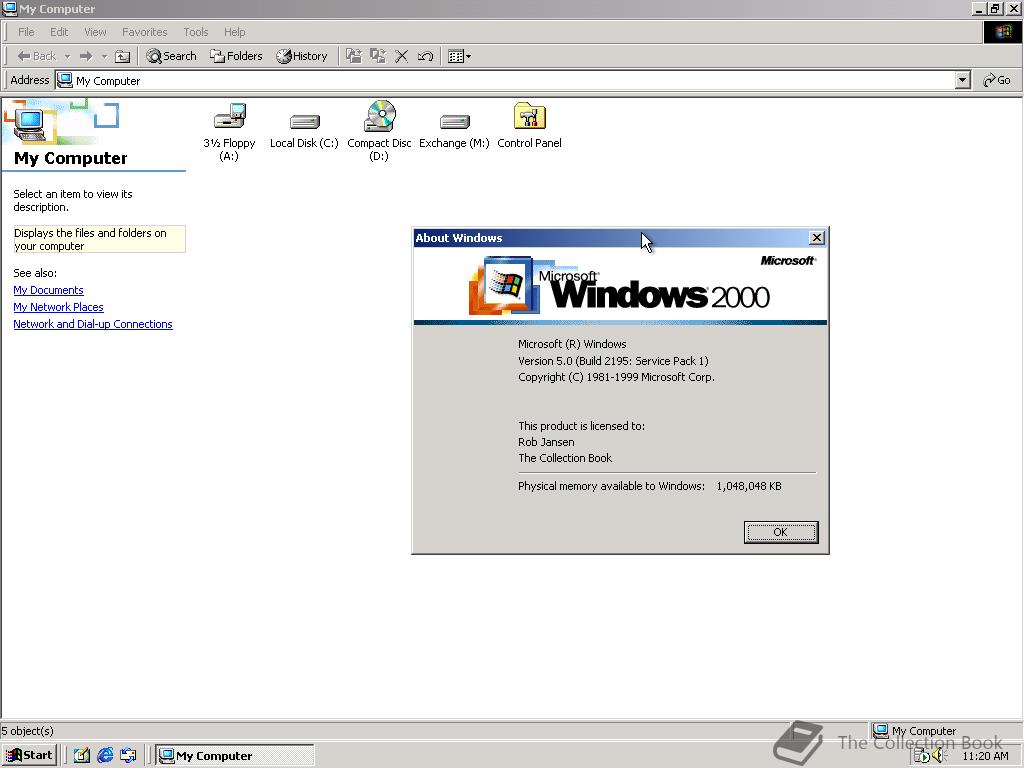Screen dimensions: 1024x768
Task: Launch Outlook Express quick launch icon
Action: pos(128,756)
